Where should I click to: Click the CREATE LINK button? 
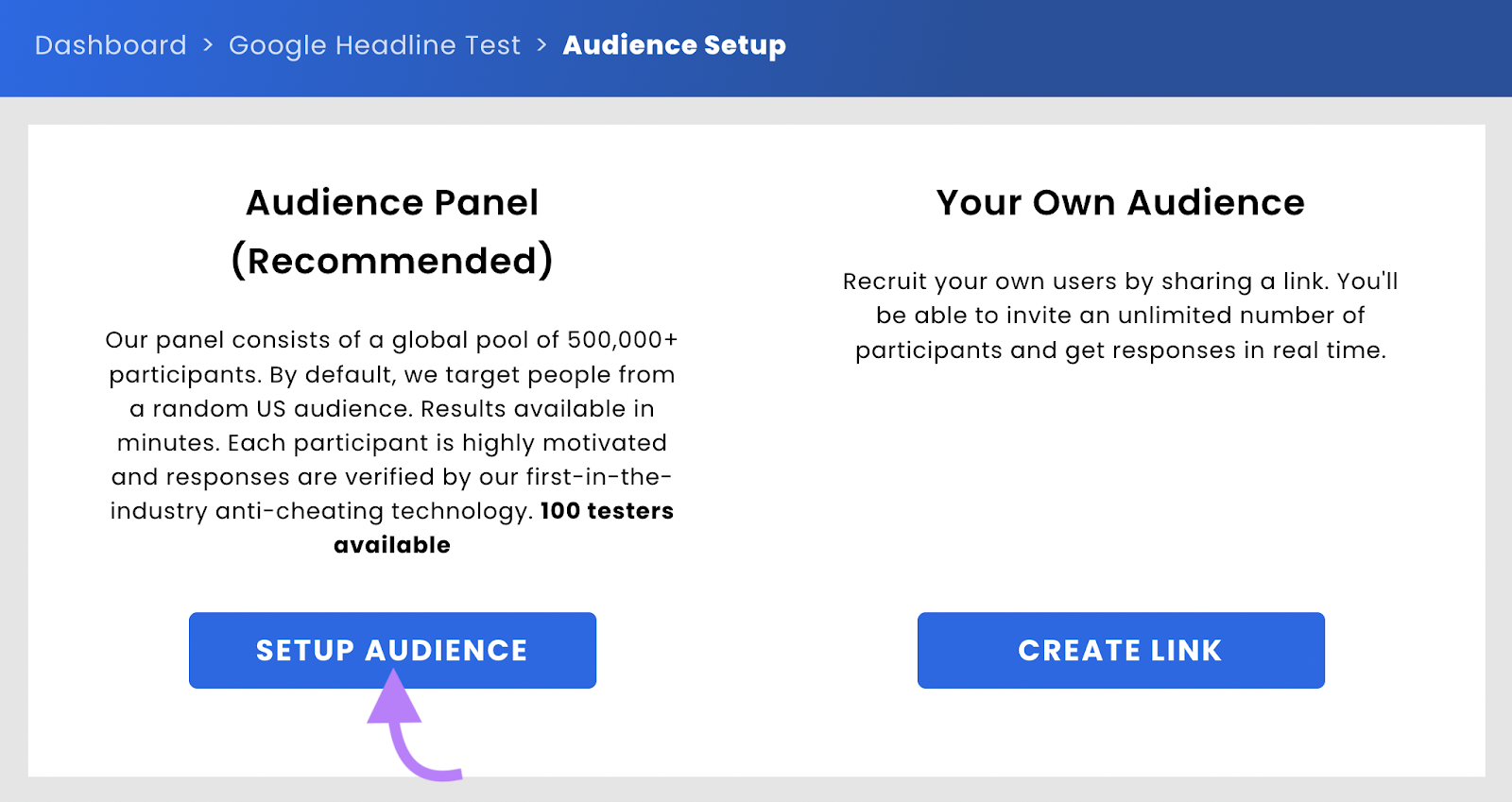[x=1121, y=650]
